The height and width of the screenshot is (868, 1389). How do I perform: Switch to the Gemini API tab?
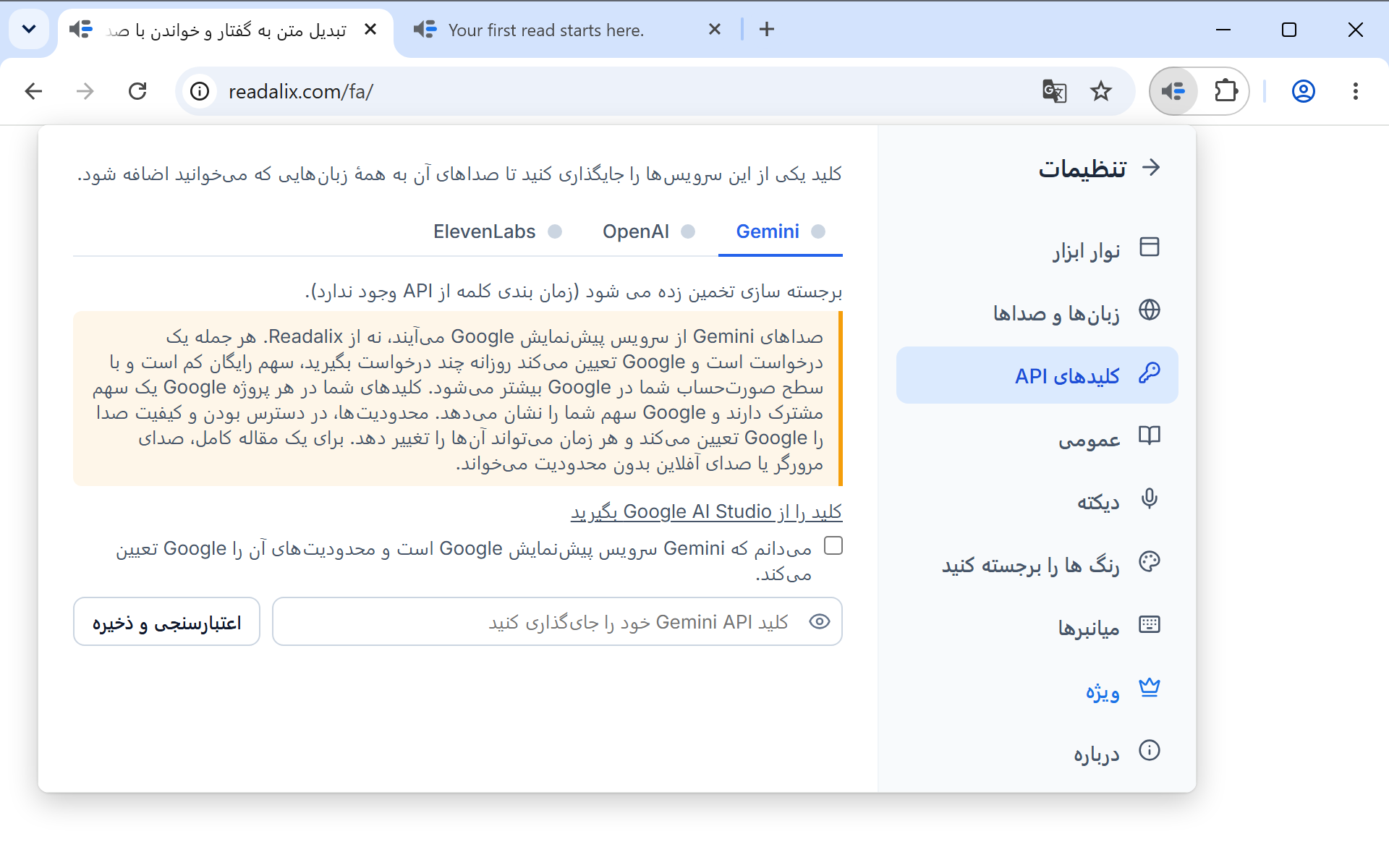tap(780, 231)
